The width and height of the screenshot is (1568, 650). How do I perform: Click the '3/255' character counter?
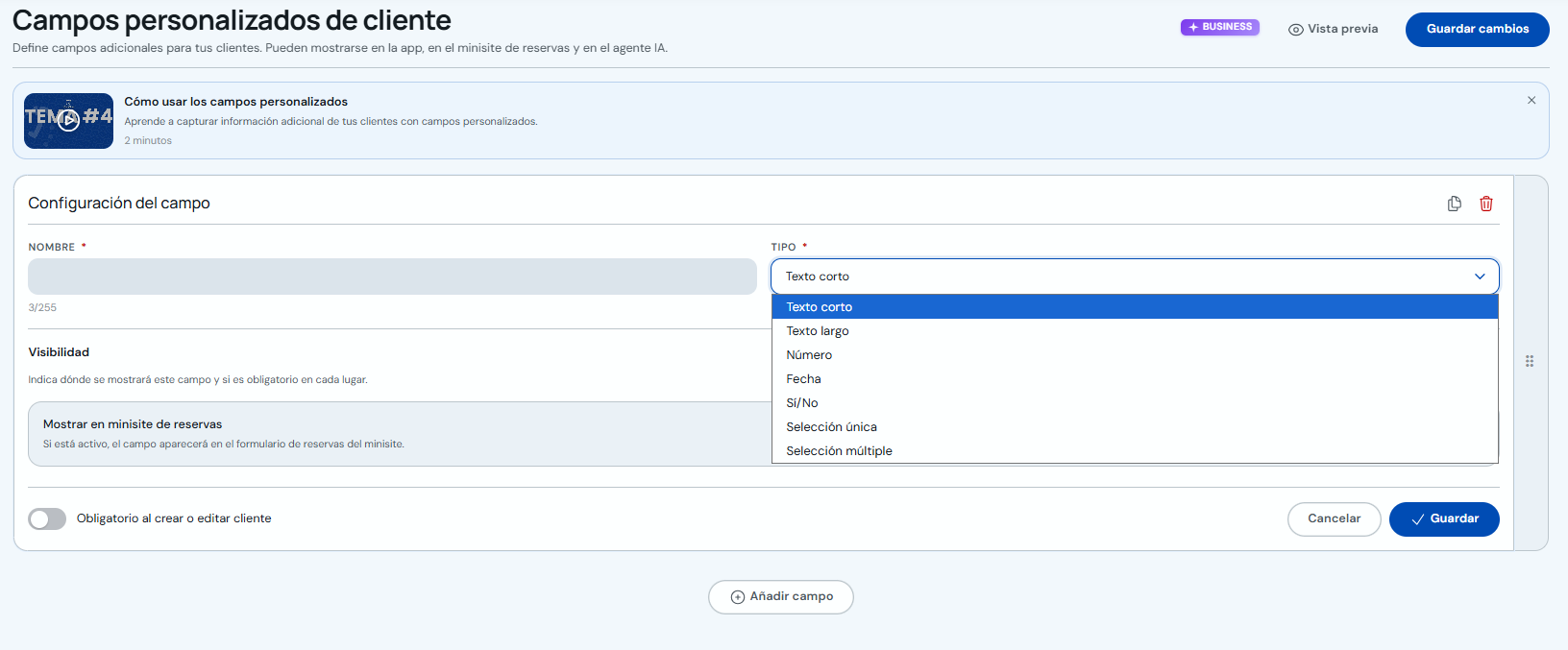click(x=42, y=308)
